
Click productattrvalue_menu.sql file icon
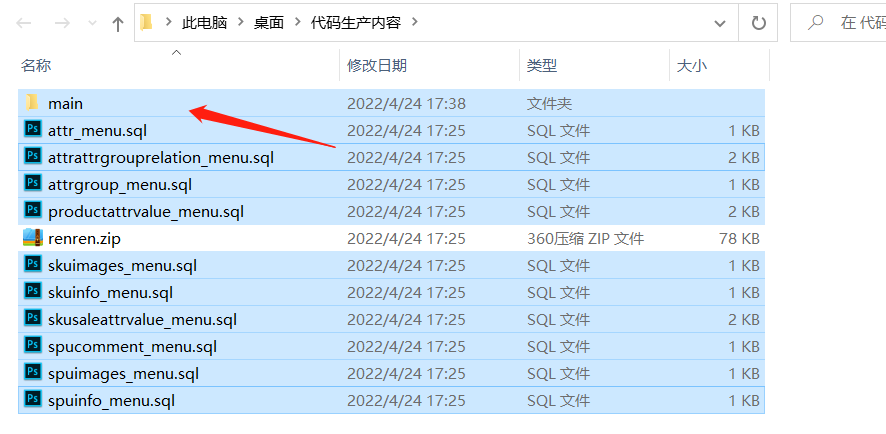[x=33, y=210]
